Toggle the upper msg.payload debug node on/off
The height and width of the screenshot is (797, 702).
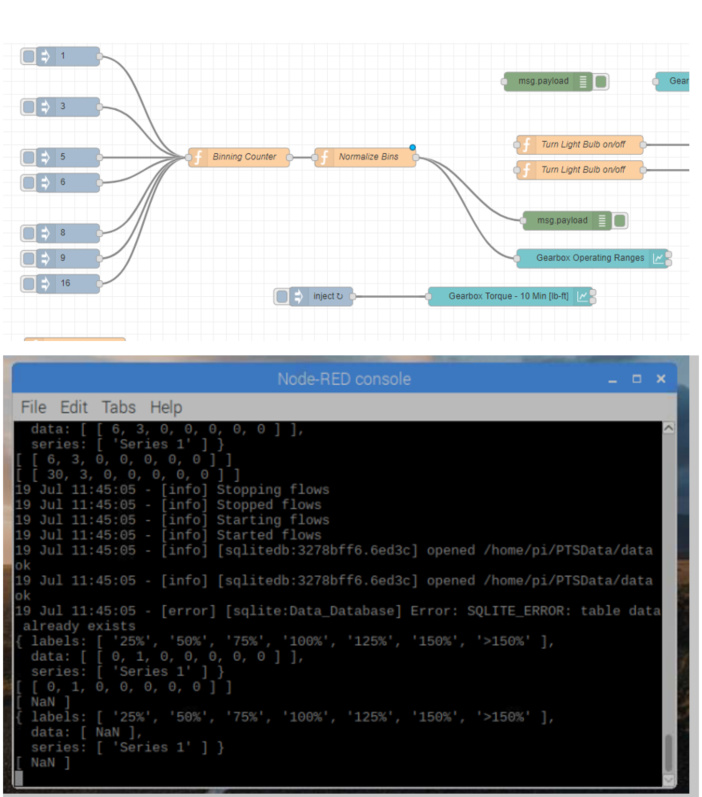[x=601, y=81]
